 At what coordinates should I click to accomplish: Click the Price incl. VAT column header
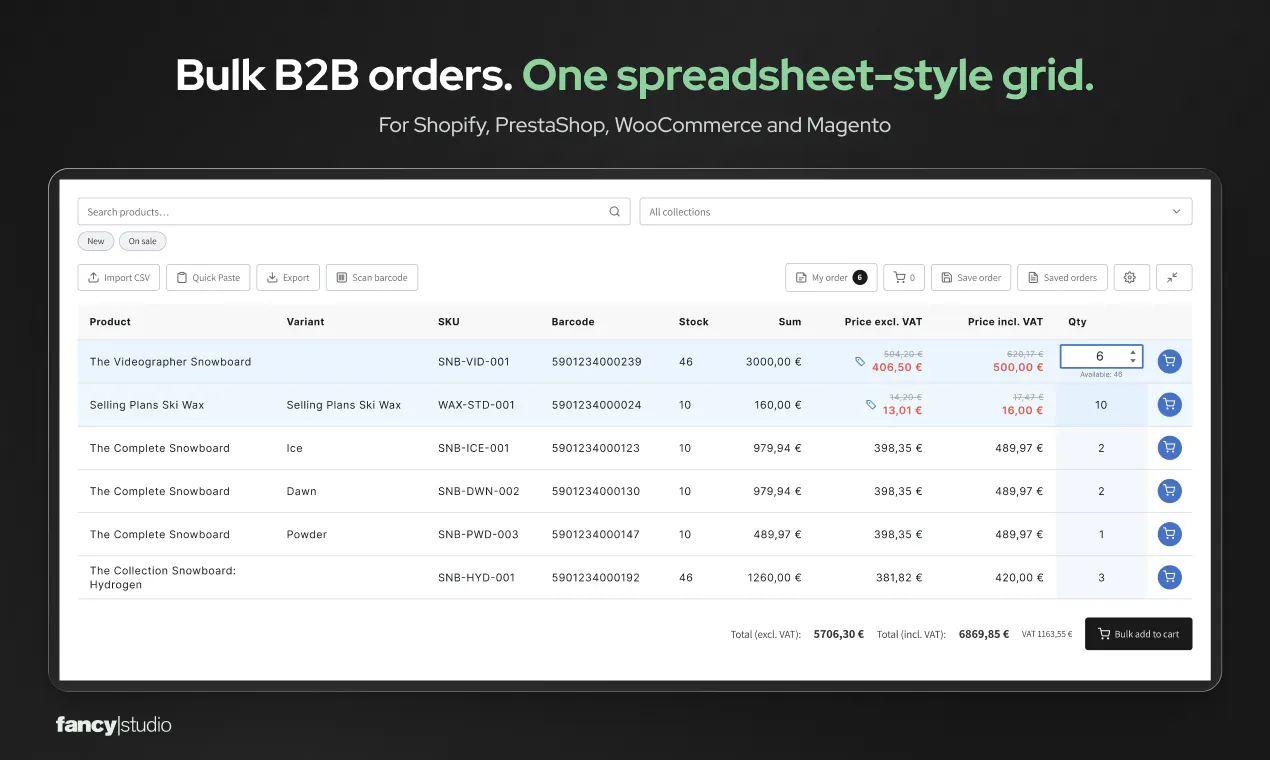tap(1005, 322)
